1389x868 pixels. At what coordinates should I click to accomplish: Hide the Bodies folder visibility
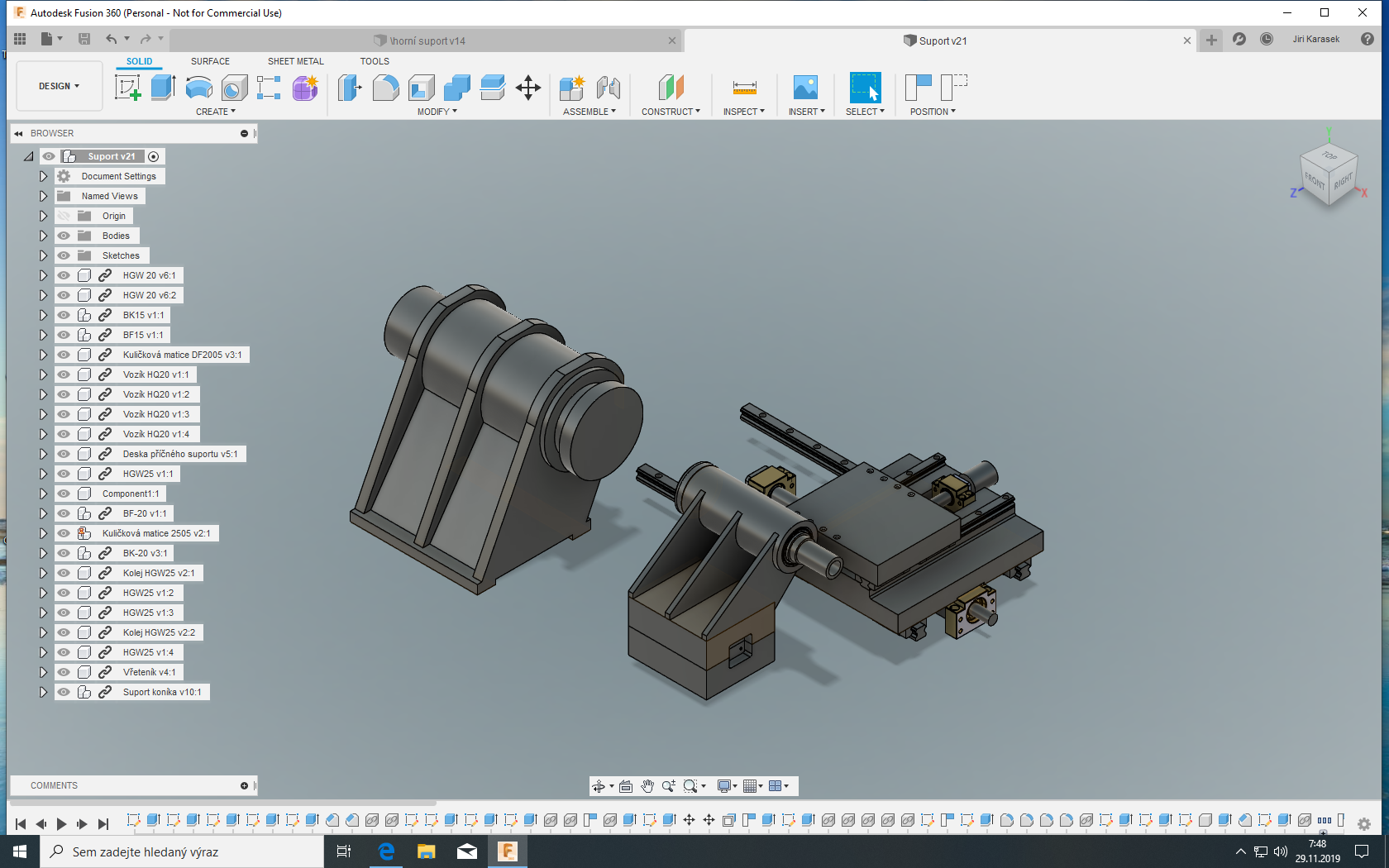(64, 236)
